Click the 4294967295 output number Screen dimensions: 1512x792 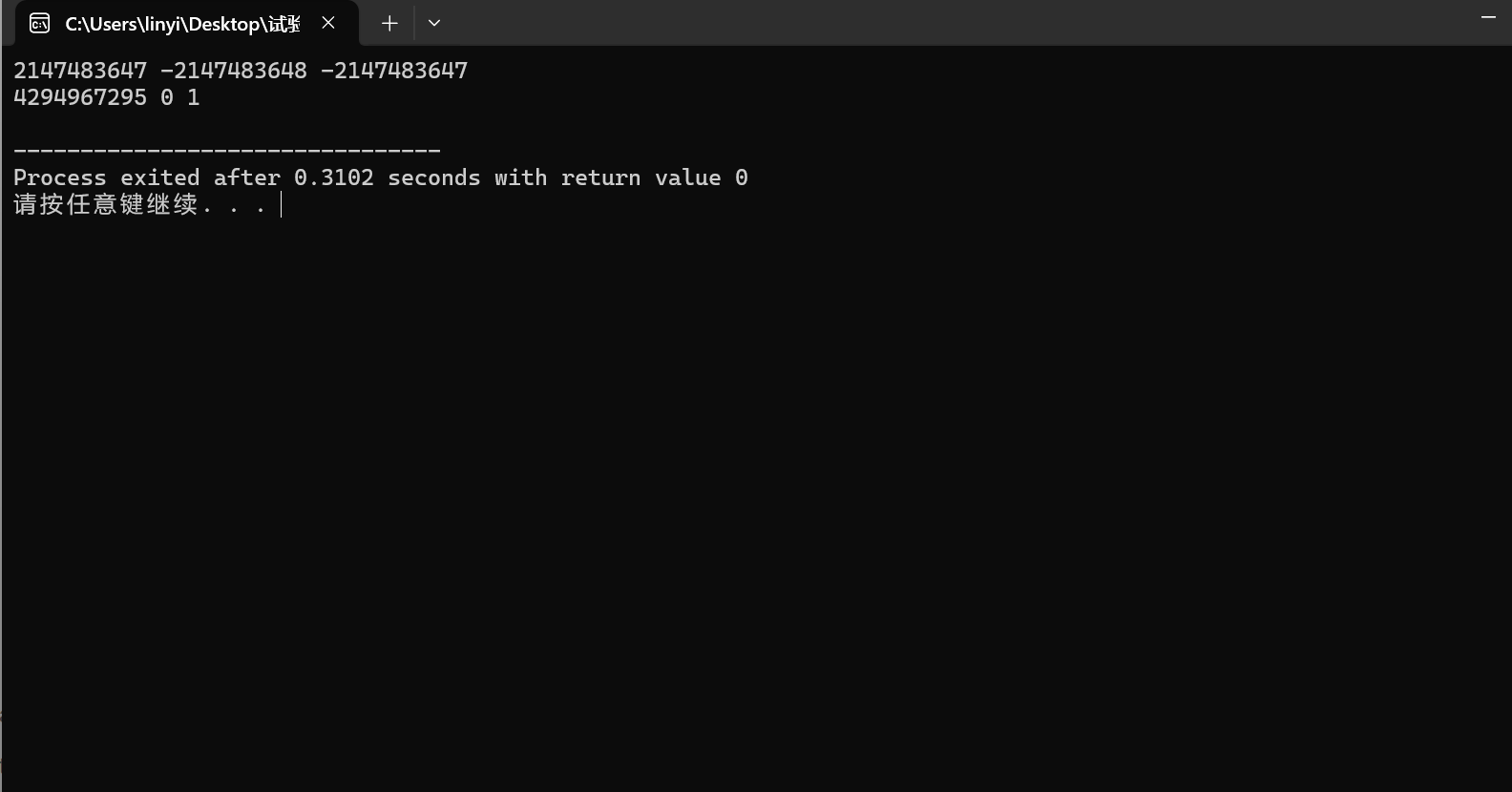tap(80, 97)
